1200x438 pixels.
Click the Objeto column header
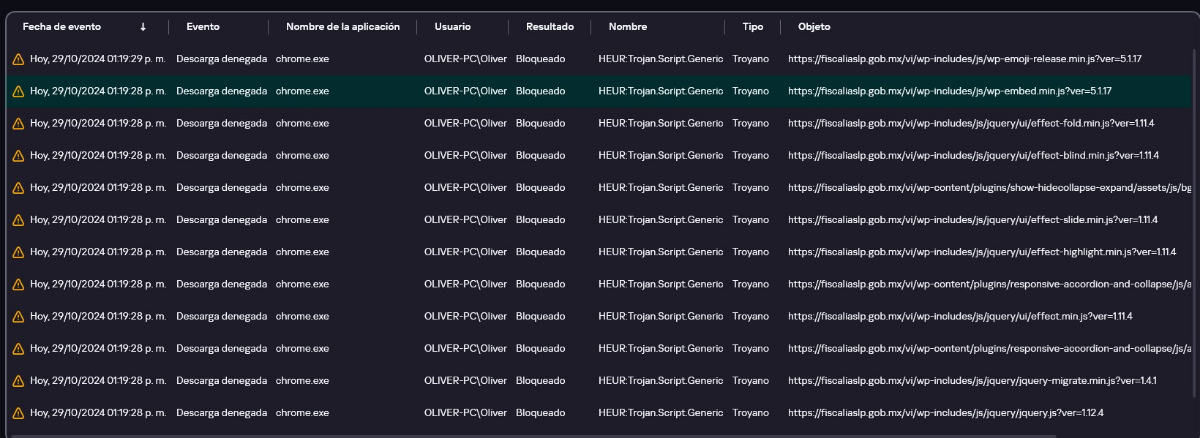pyautogui.click(x=814, y=27)
